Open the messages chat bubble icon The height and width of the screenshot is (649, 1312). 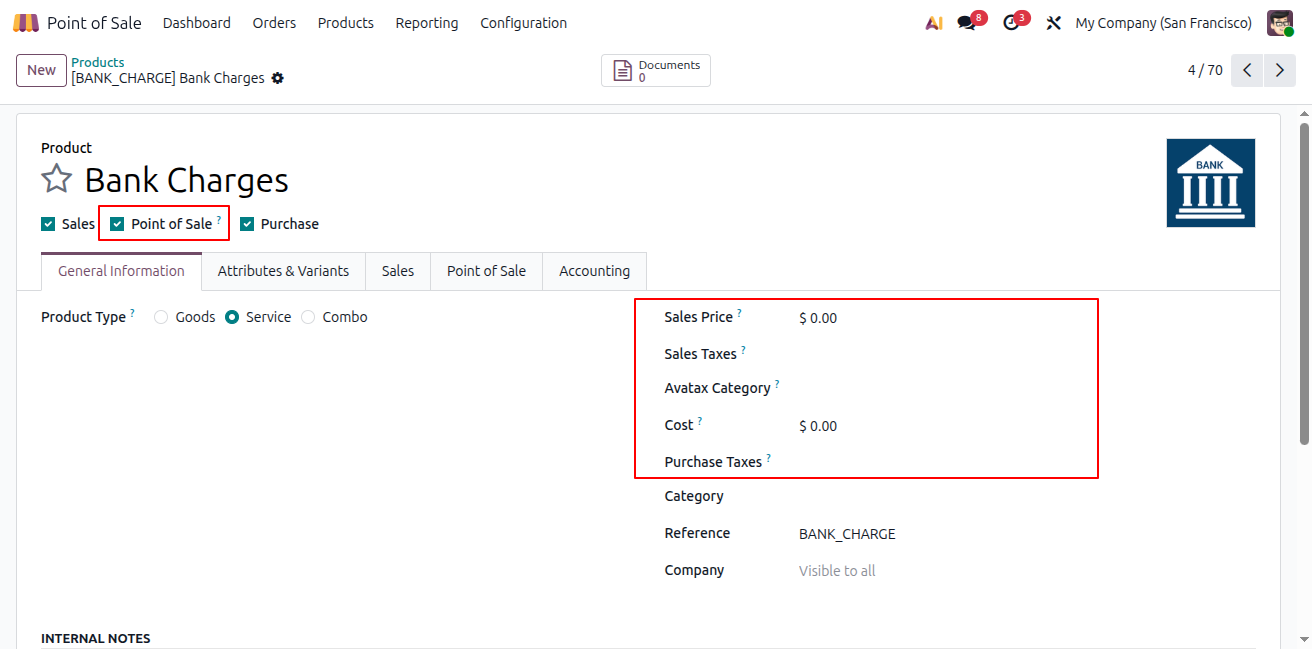966,23
